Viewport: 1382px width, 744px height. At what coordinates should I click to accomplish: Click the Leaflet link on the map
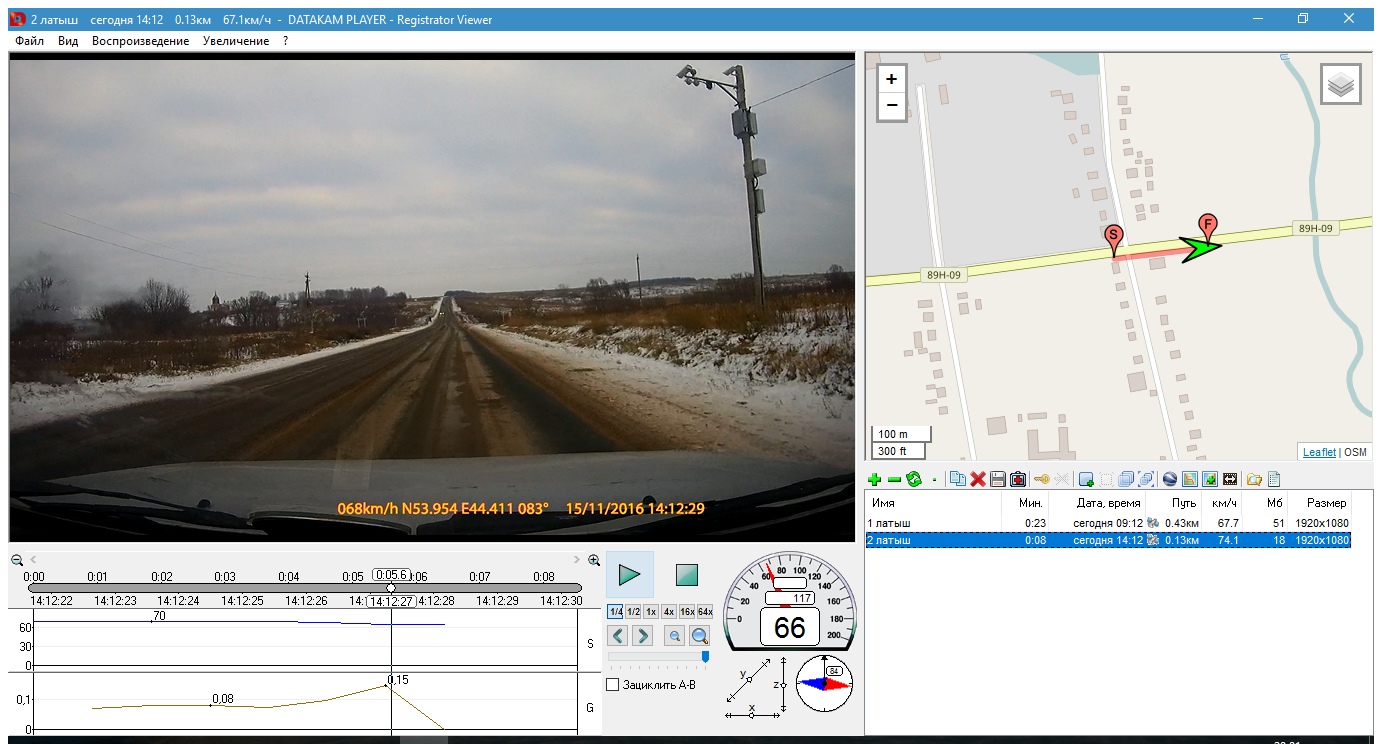click(x=1318, y=452)
